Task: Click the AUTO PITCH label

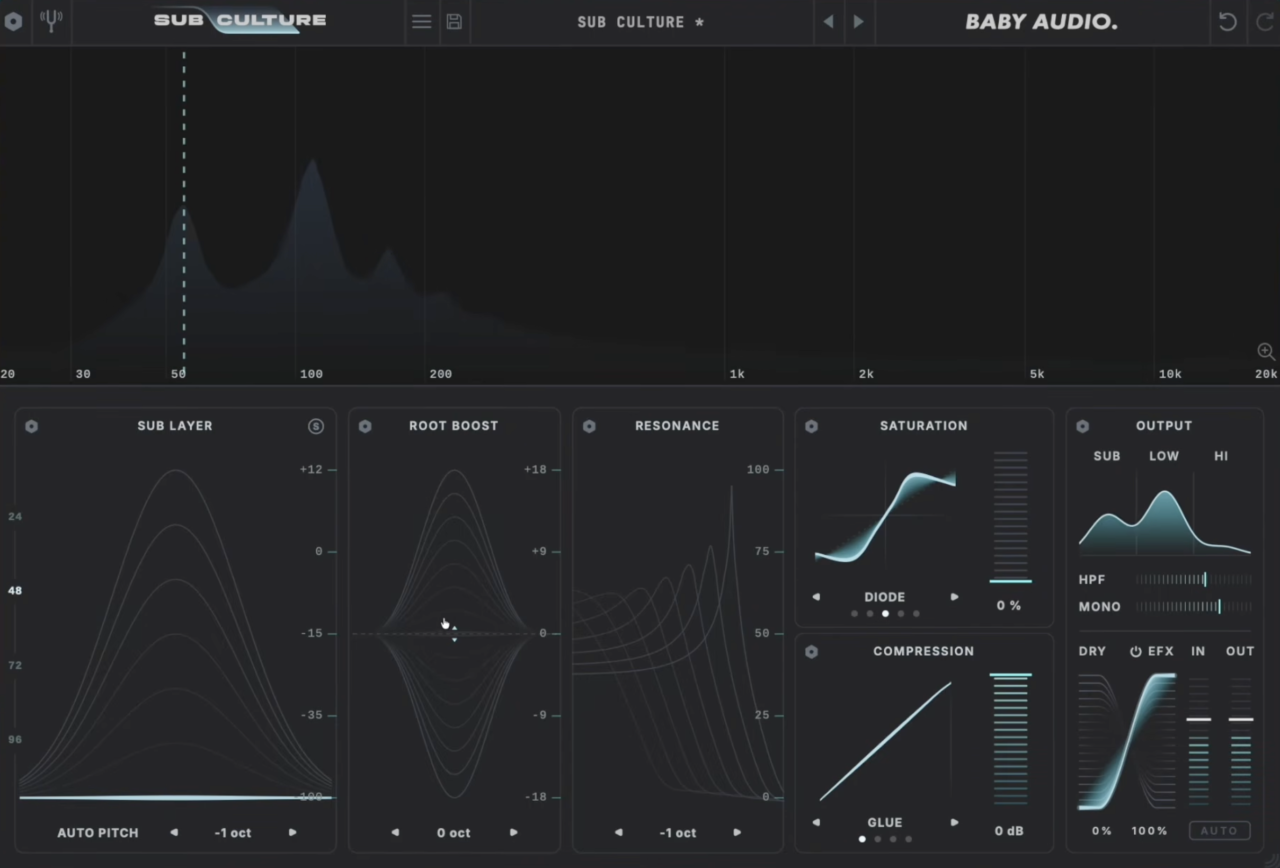Action: point(98,832)
